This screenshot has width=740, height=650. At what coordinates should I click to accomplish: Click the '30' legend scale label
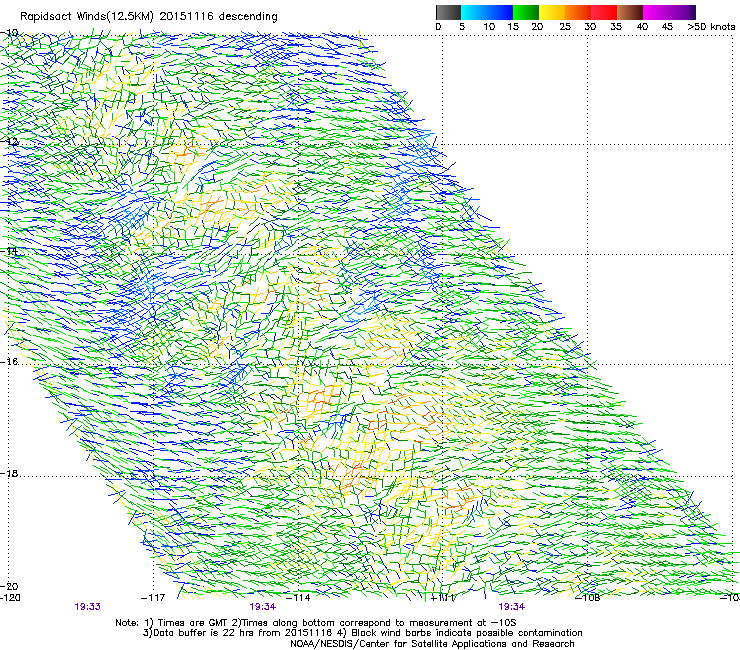click(x=590, y=26)
